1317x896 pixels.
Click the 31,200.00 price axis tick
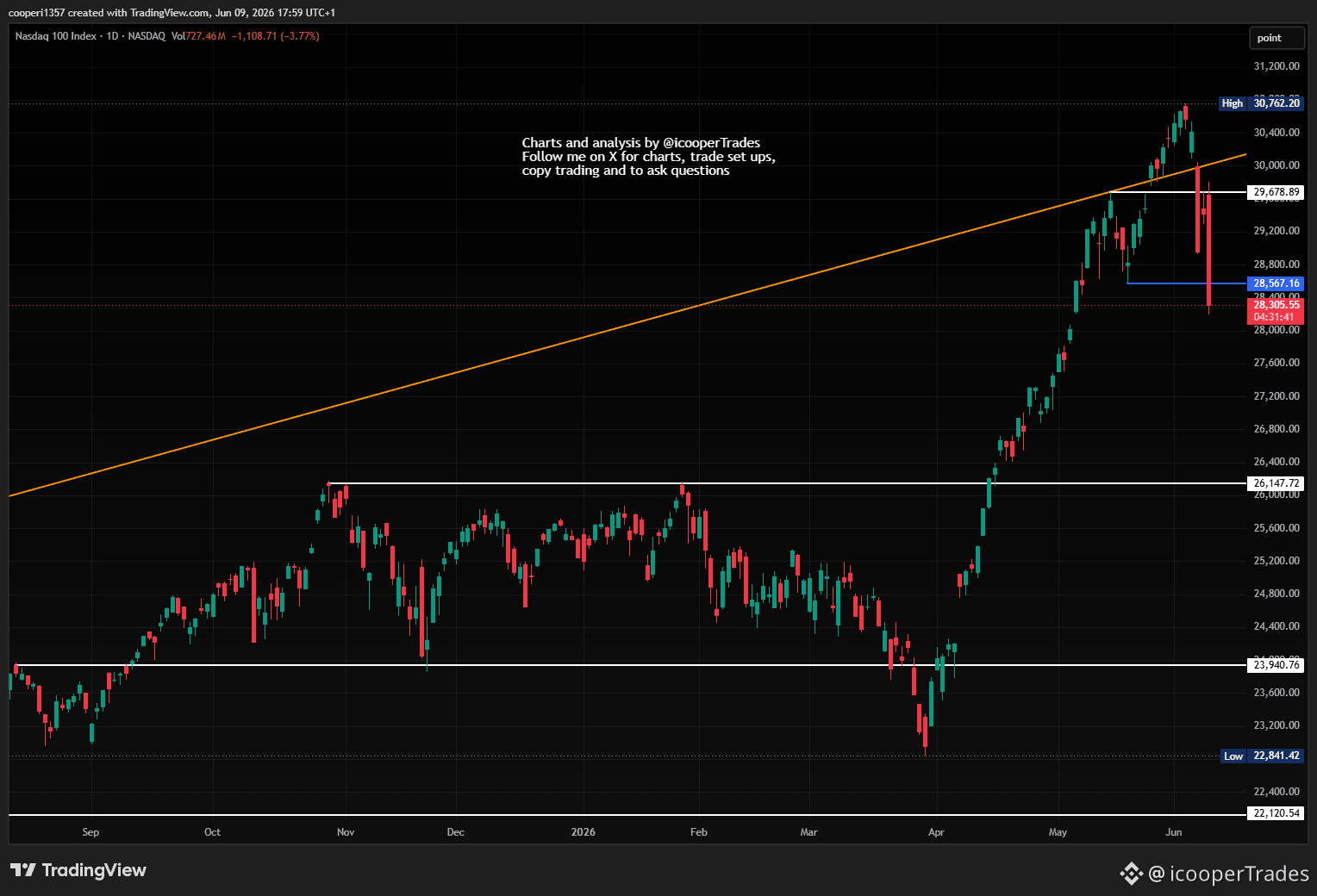coord(1276,66)
